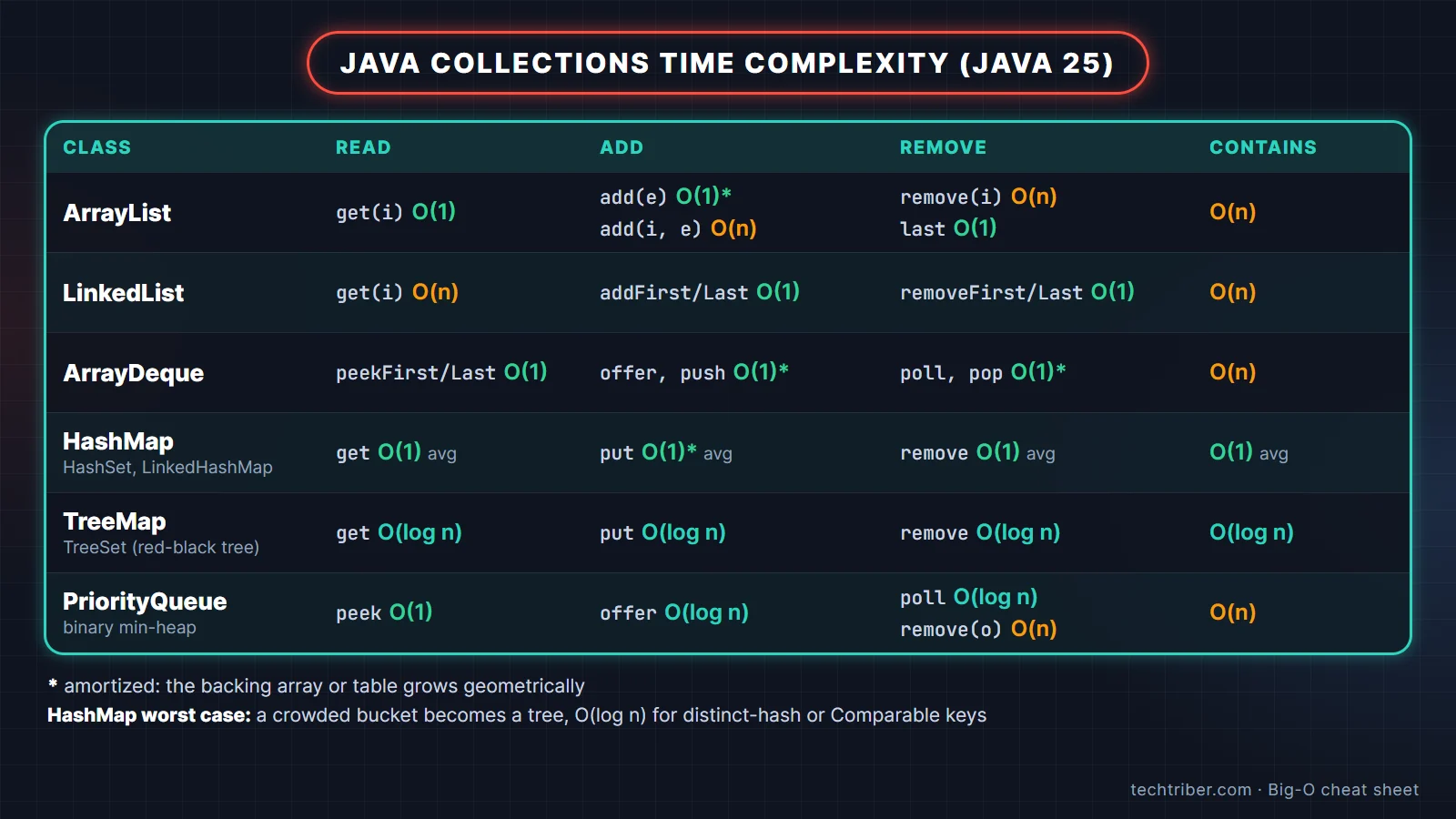1456x819 pixels.
Task: Click 'remove(o) O(n)' in PriorityQueue row
Action: tap(978, 629)
